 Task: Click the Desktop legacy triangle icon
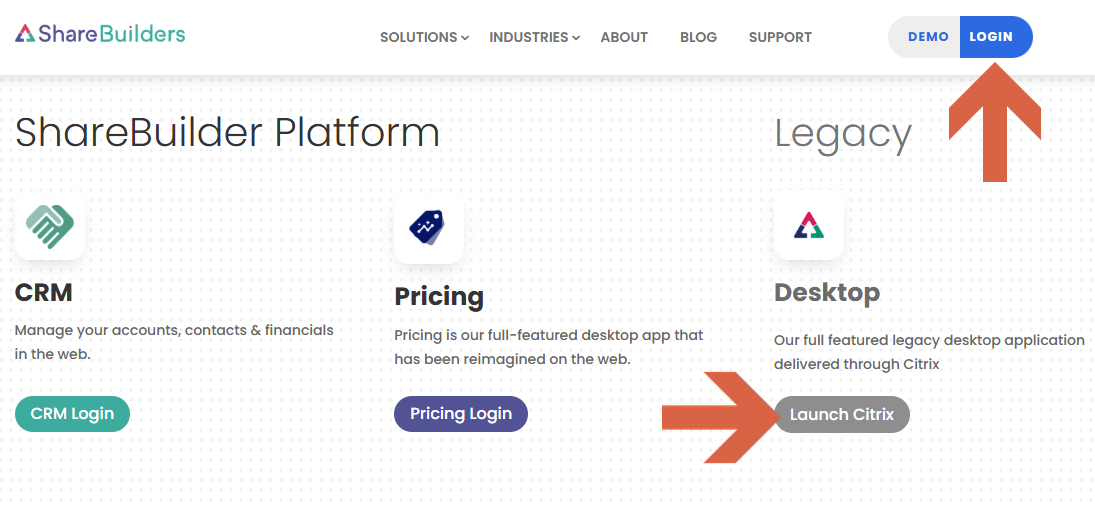(x=808, y=226)
